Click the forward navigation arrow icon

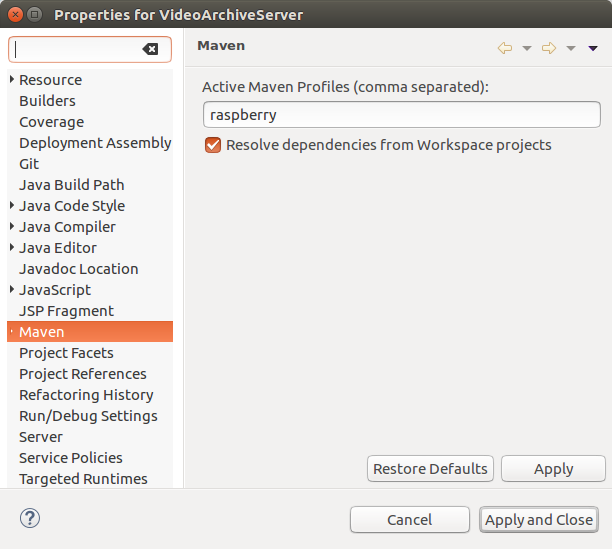(x=548, y=48)
